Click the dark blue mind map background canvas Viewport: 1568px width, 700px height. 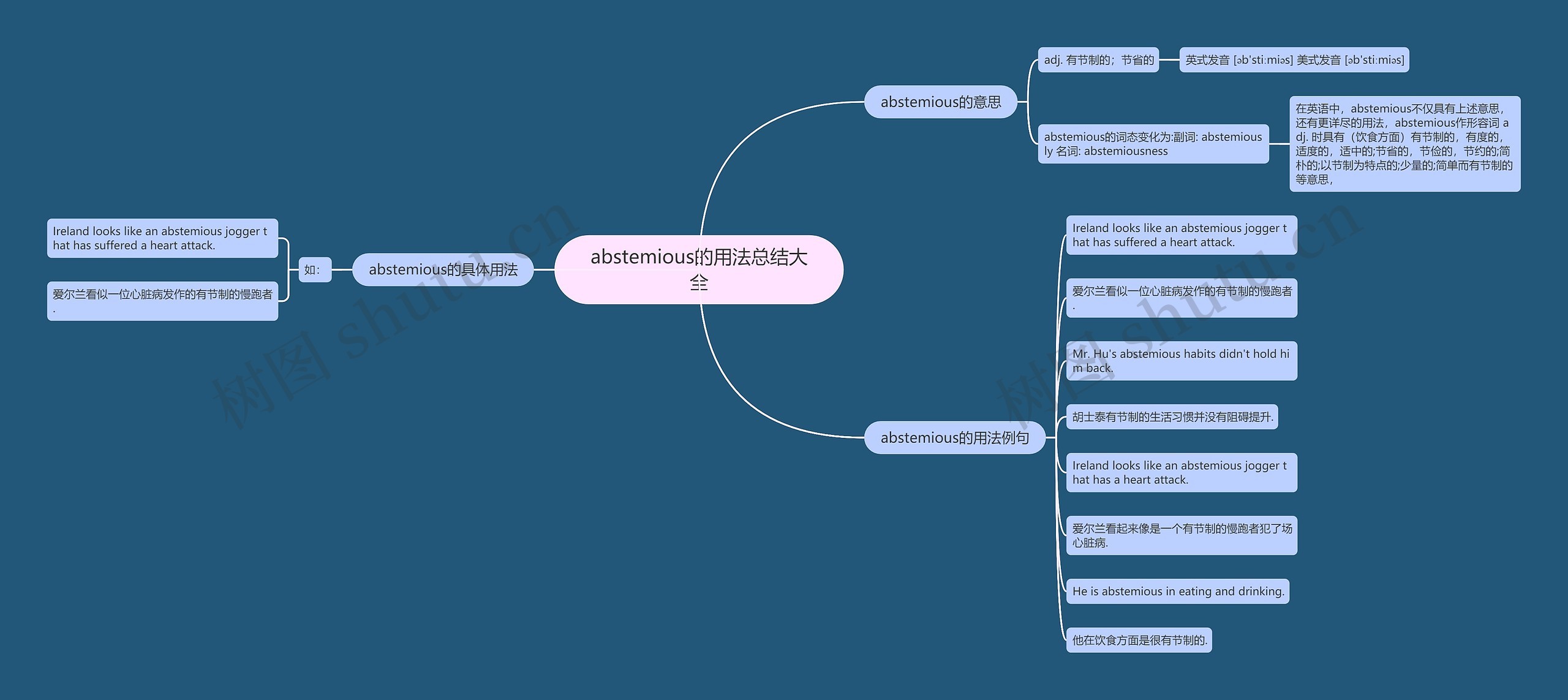pos(200,100)
